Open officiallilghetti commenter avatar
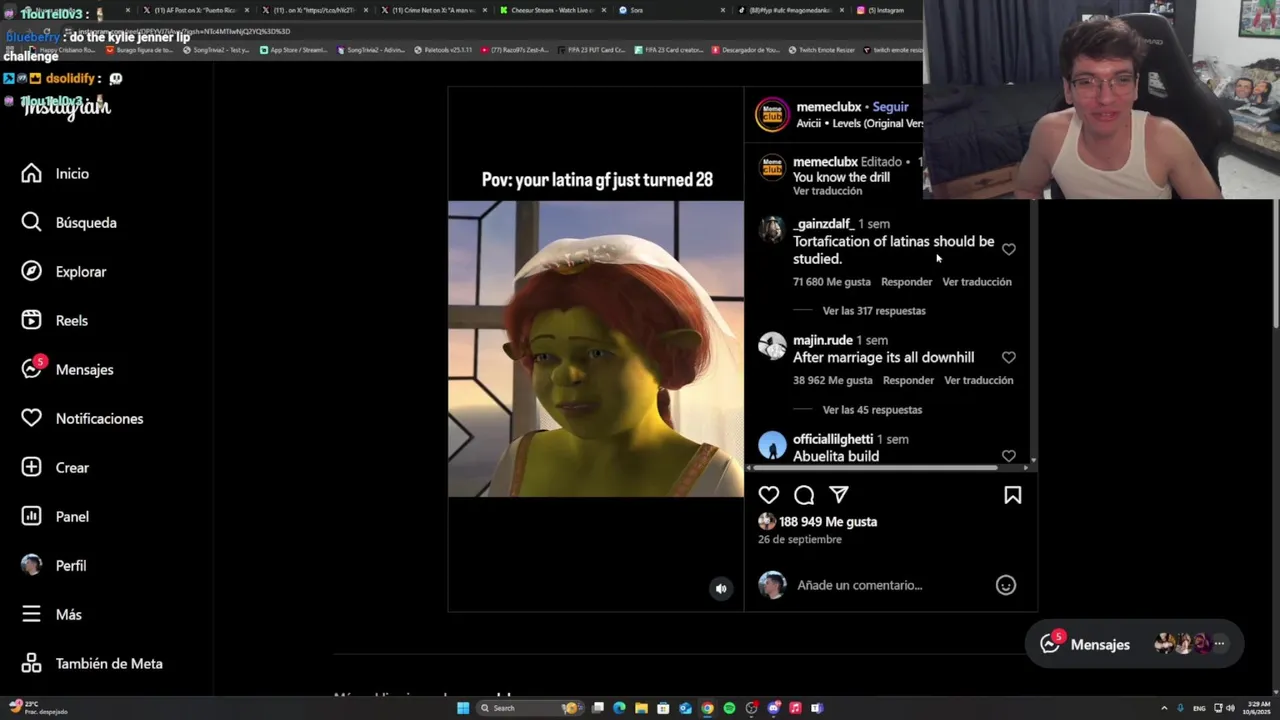This screenshot has width=1280, height=720. [x=772, y=446]
